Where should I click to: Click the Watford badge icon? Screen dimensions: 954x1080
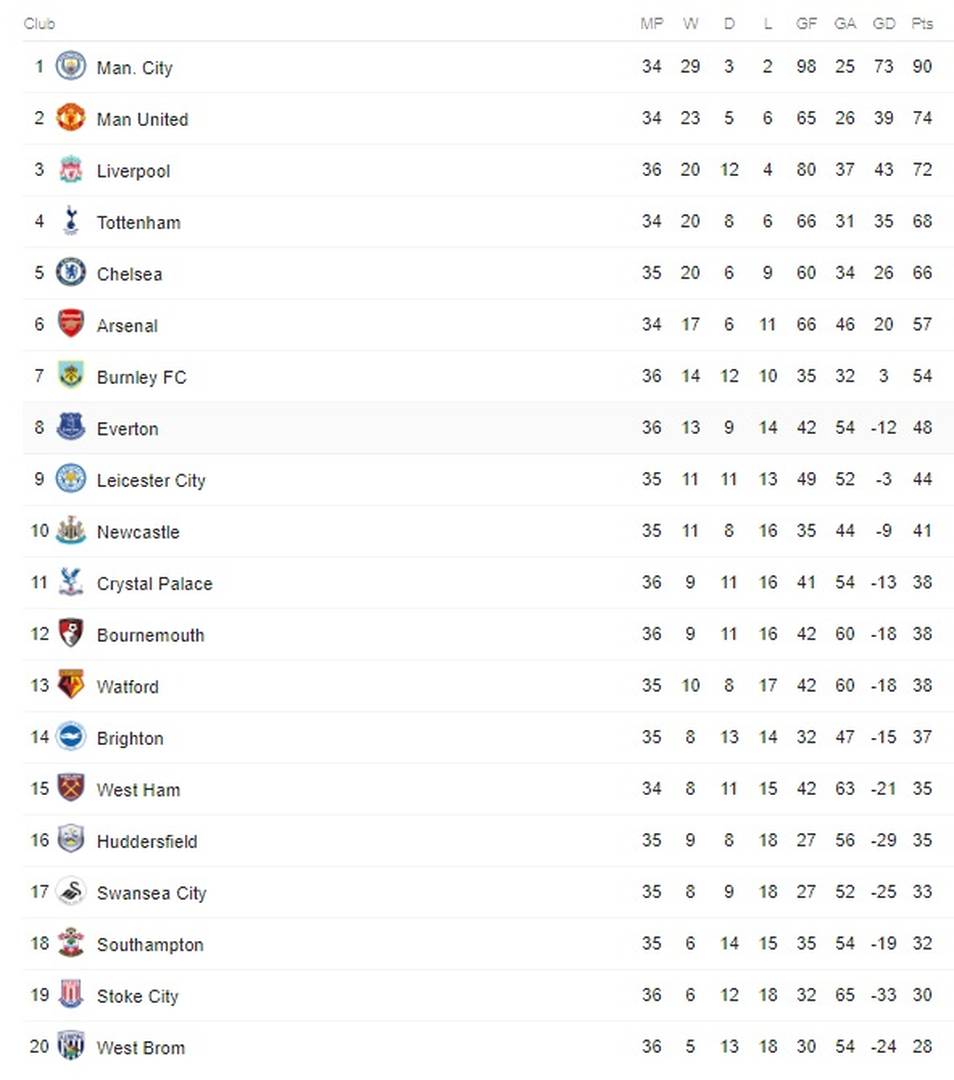70,685
